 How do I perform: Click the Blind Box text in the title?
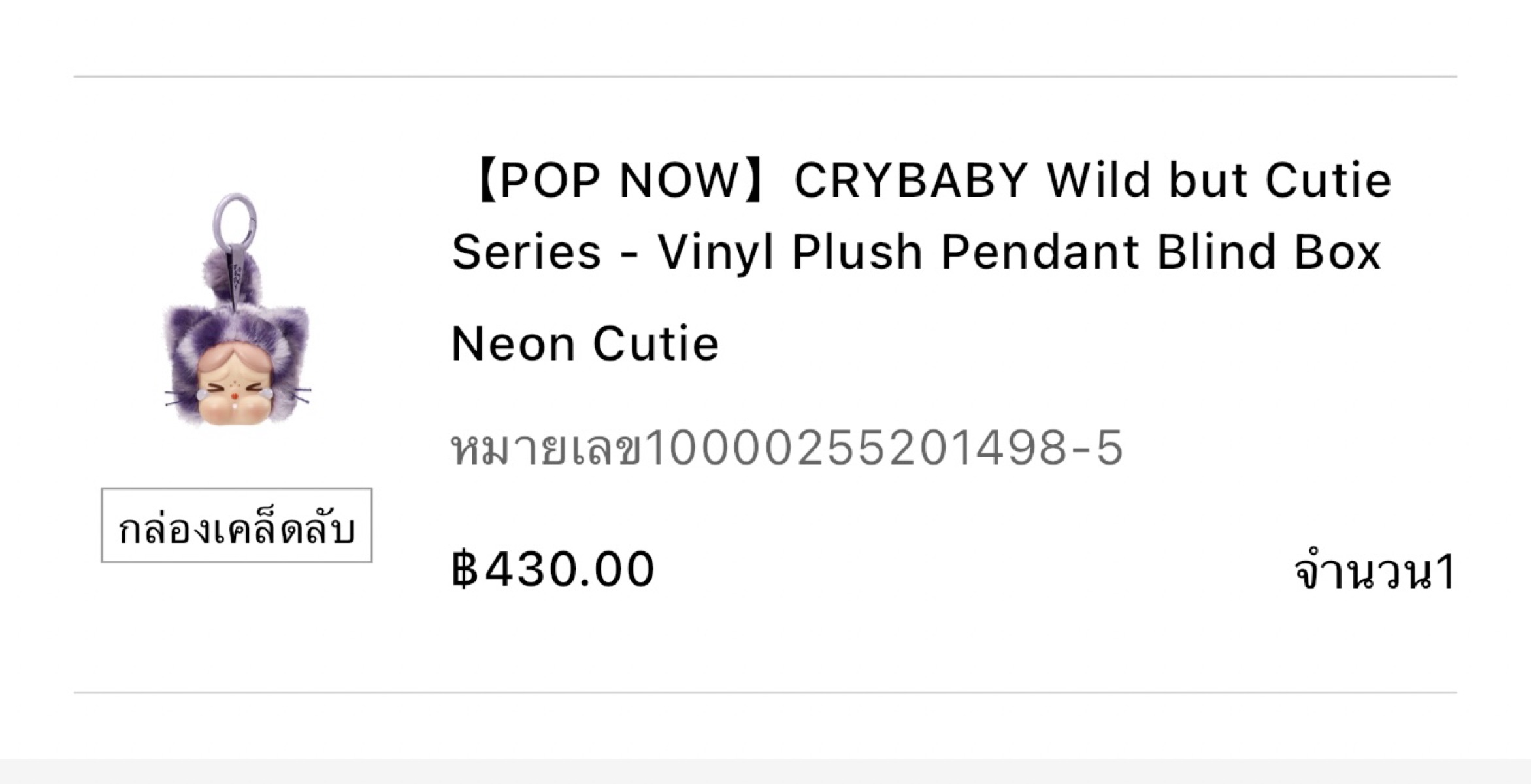1268,252
